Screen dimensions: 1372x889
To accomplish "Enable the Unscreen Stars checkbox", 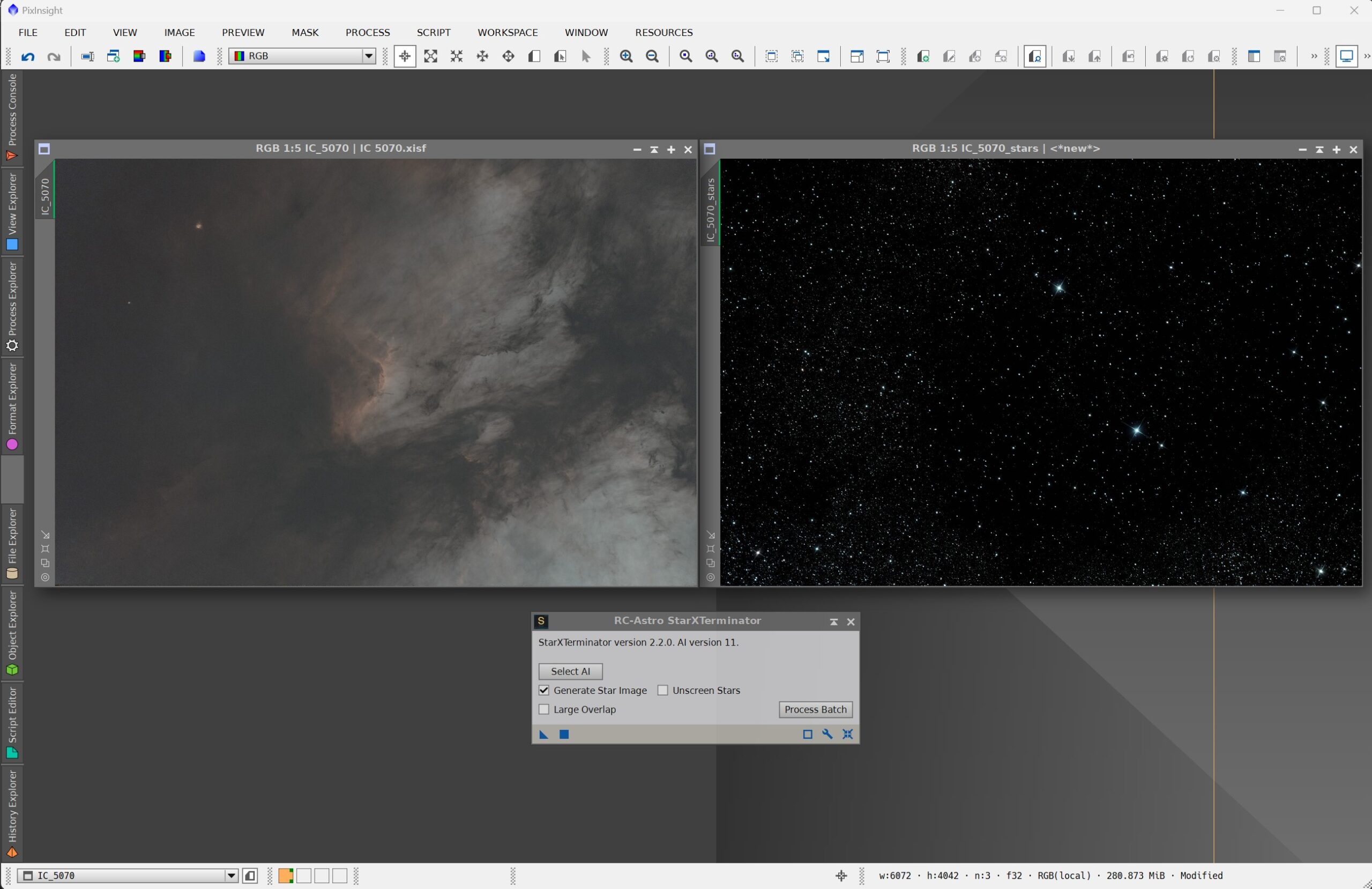I will 663,691.
